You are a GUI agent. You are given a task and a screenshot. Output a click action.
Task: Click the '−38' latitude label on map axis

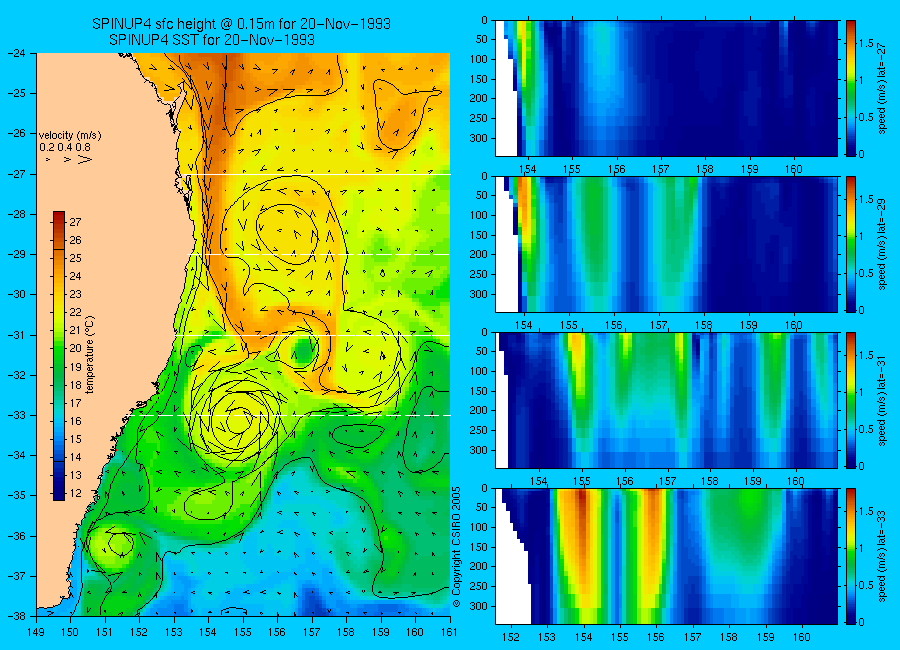coord(18,616)
